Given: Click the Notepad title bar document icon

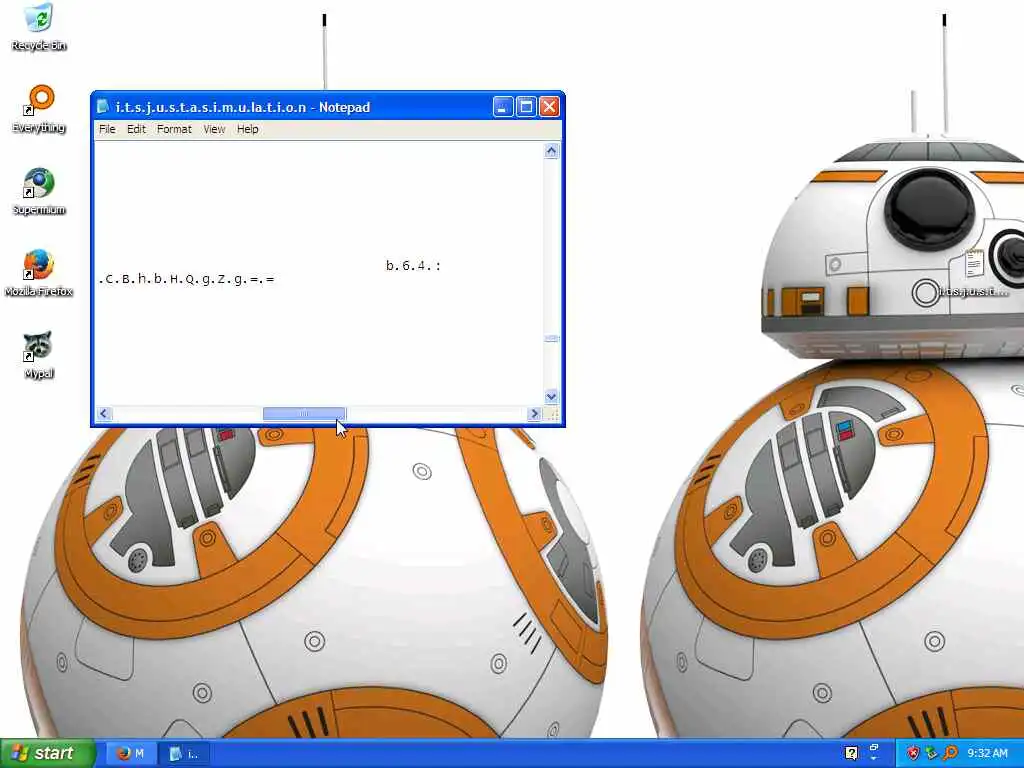Looking at the screenshot, I should [103, 106].
